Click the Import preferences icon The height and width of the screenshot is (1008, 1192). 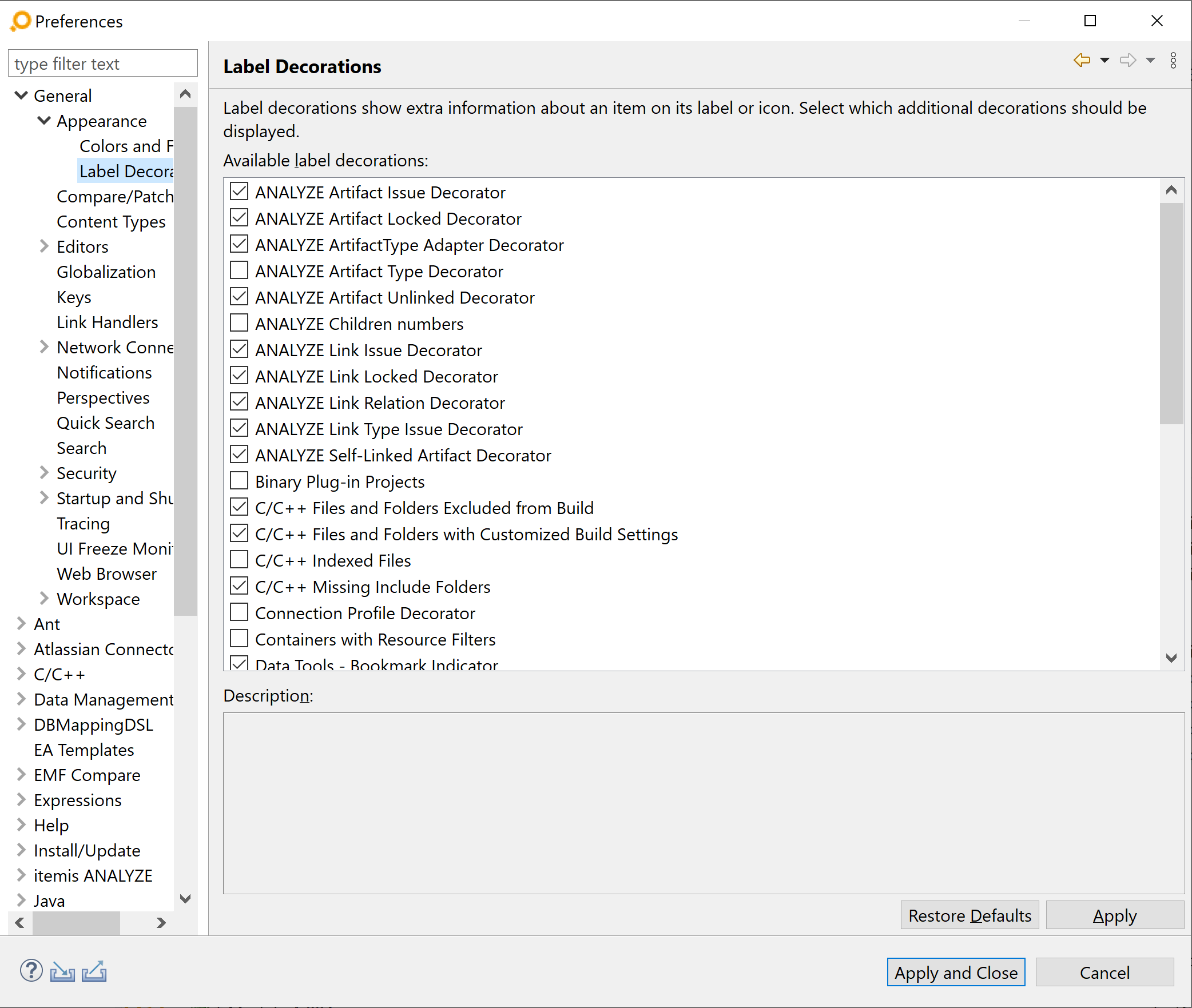[62, 971]
